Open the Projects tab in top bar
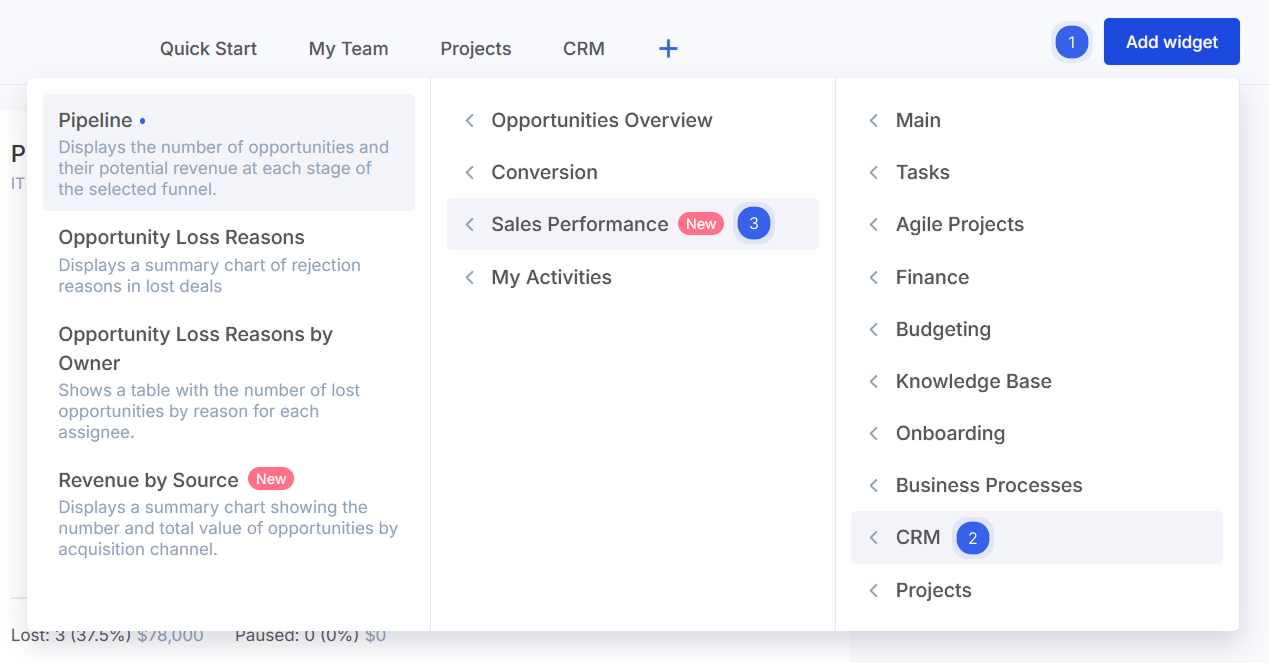Viewport: 1269px width, 663px height. pos(475,48)
